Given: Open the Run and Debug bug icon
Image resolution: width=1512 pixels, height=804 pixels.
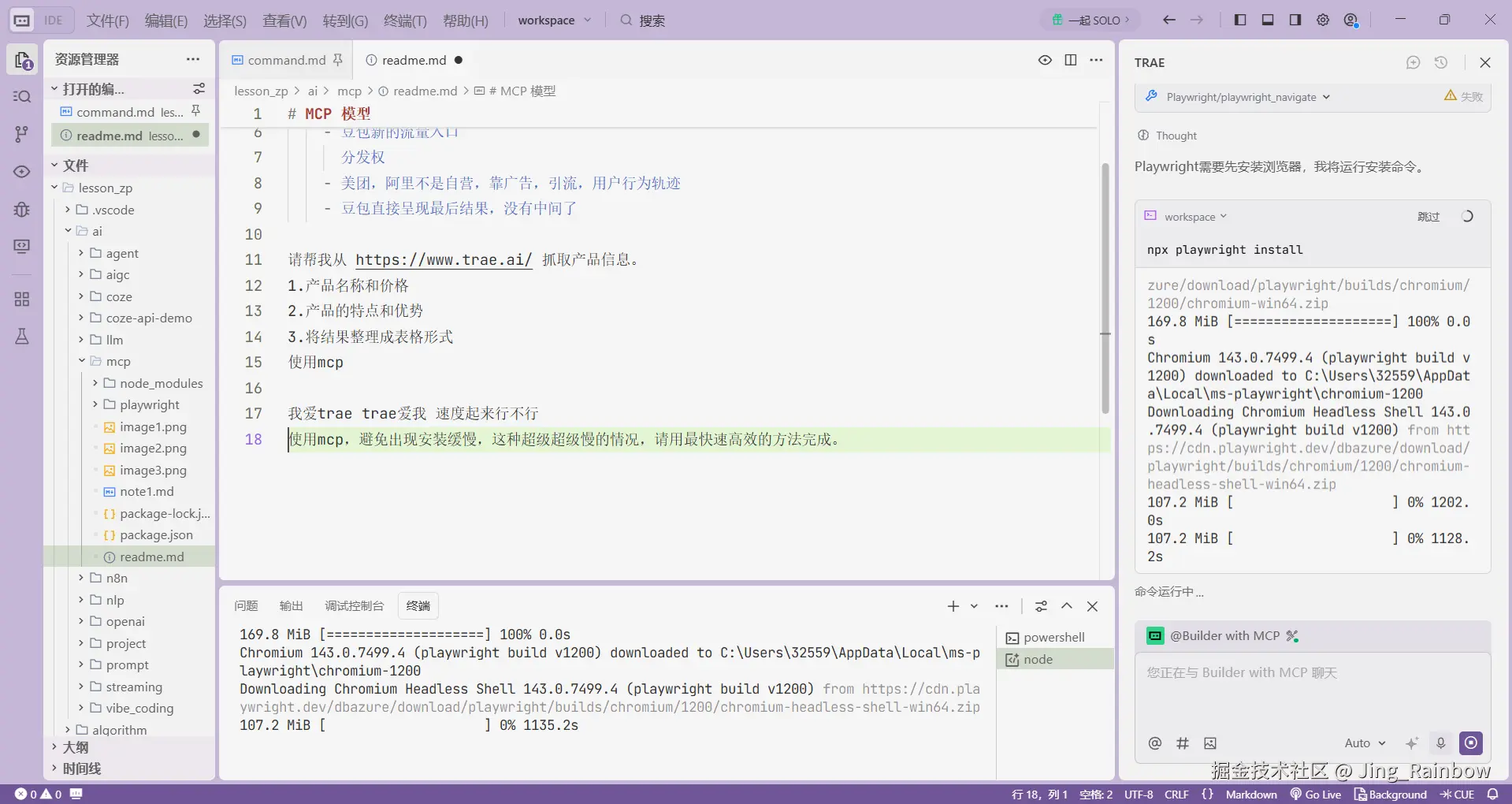Looking at the screenshot, I should pyautogui.click(x=21, y=210).
